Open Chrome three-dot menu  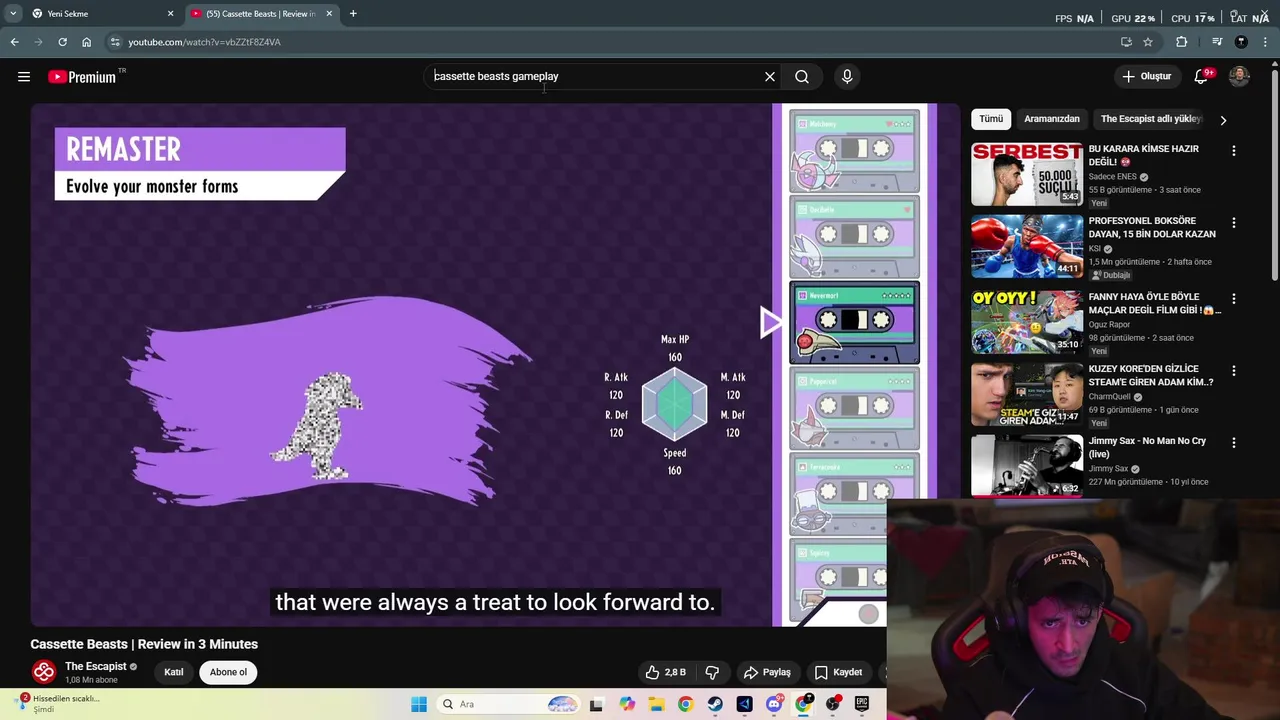click(x=1265, y=42)
